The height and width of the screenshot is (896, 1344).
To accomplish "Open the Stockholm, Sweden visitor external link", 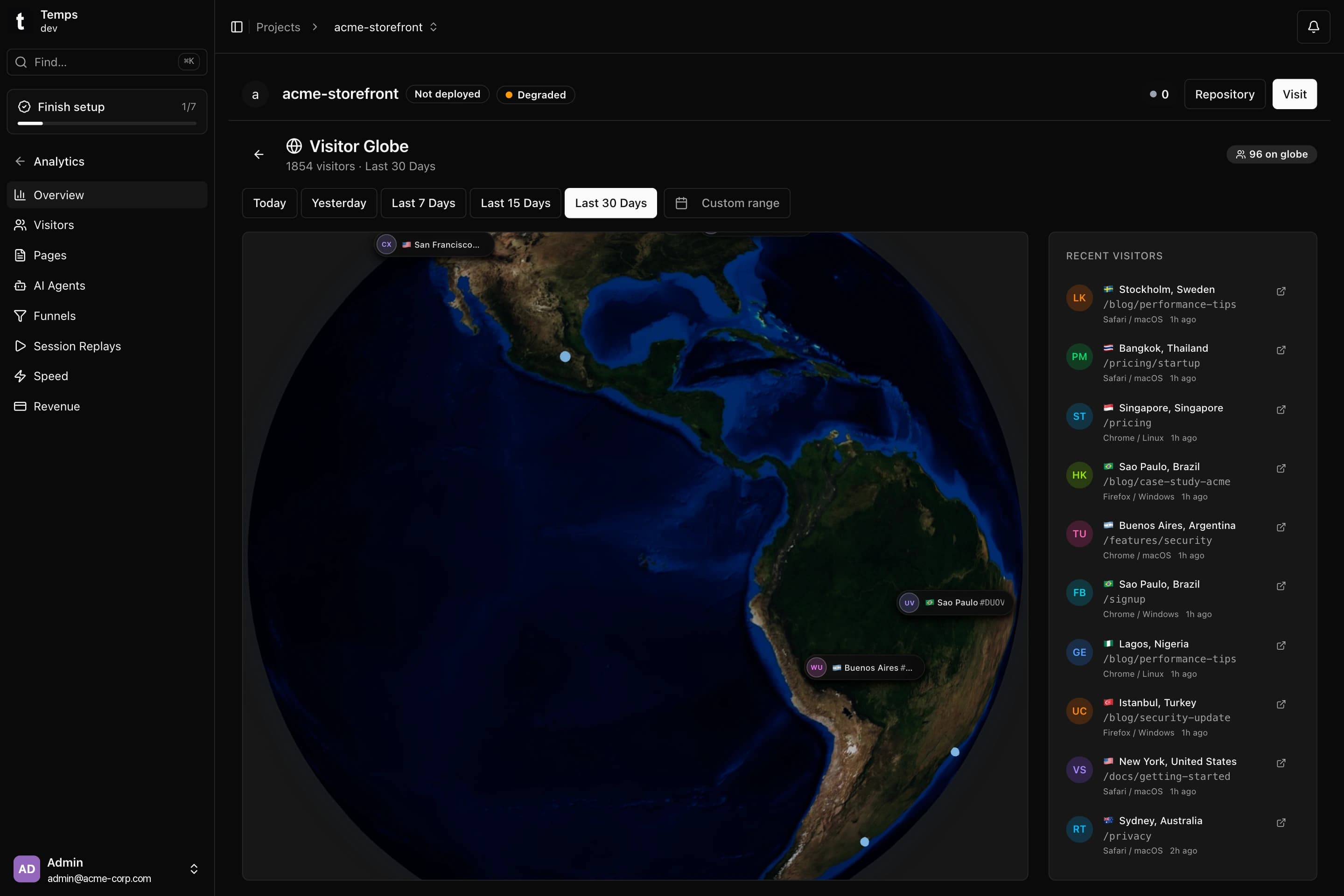I will (1281, 292).
